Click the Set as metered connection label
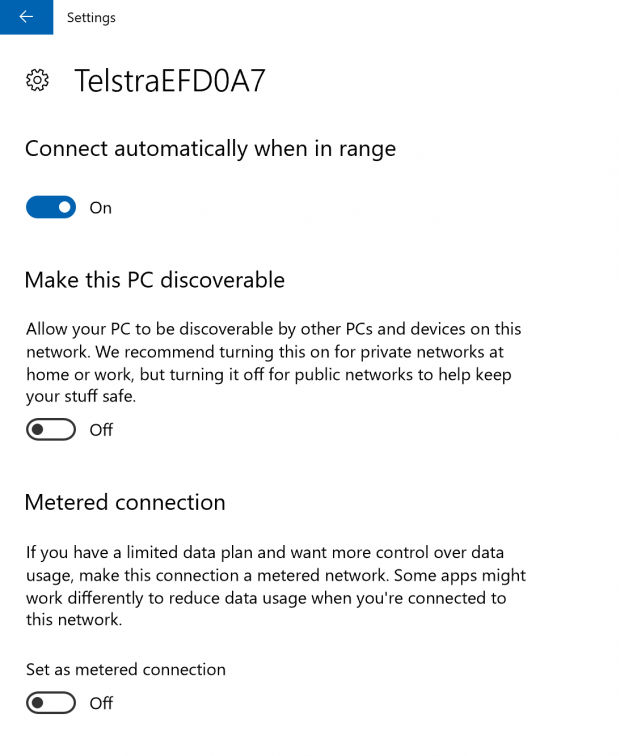The image size is (620, 756). (x=126, y=669)
